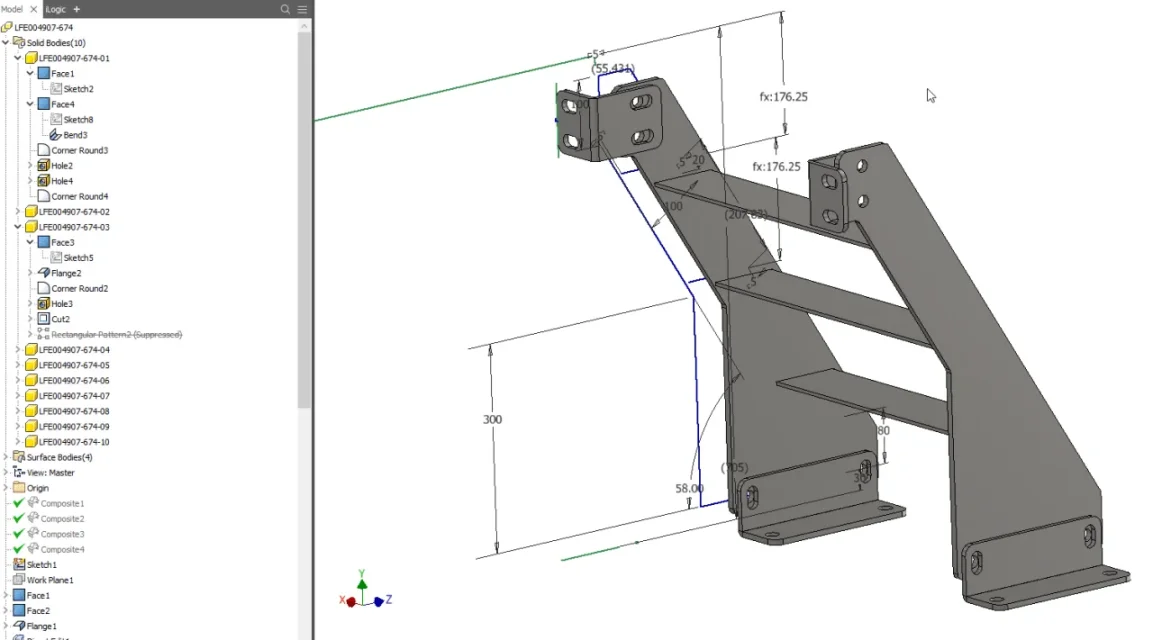
Task: Collapse the Face4 feature
Action: tap(30, 104)
